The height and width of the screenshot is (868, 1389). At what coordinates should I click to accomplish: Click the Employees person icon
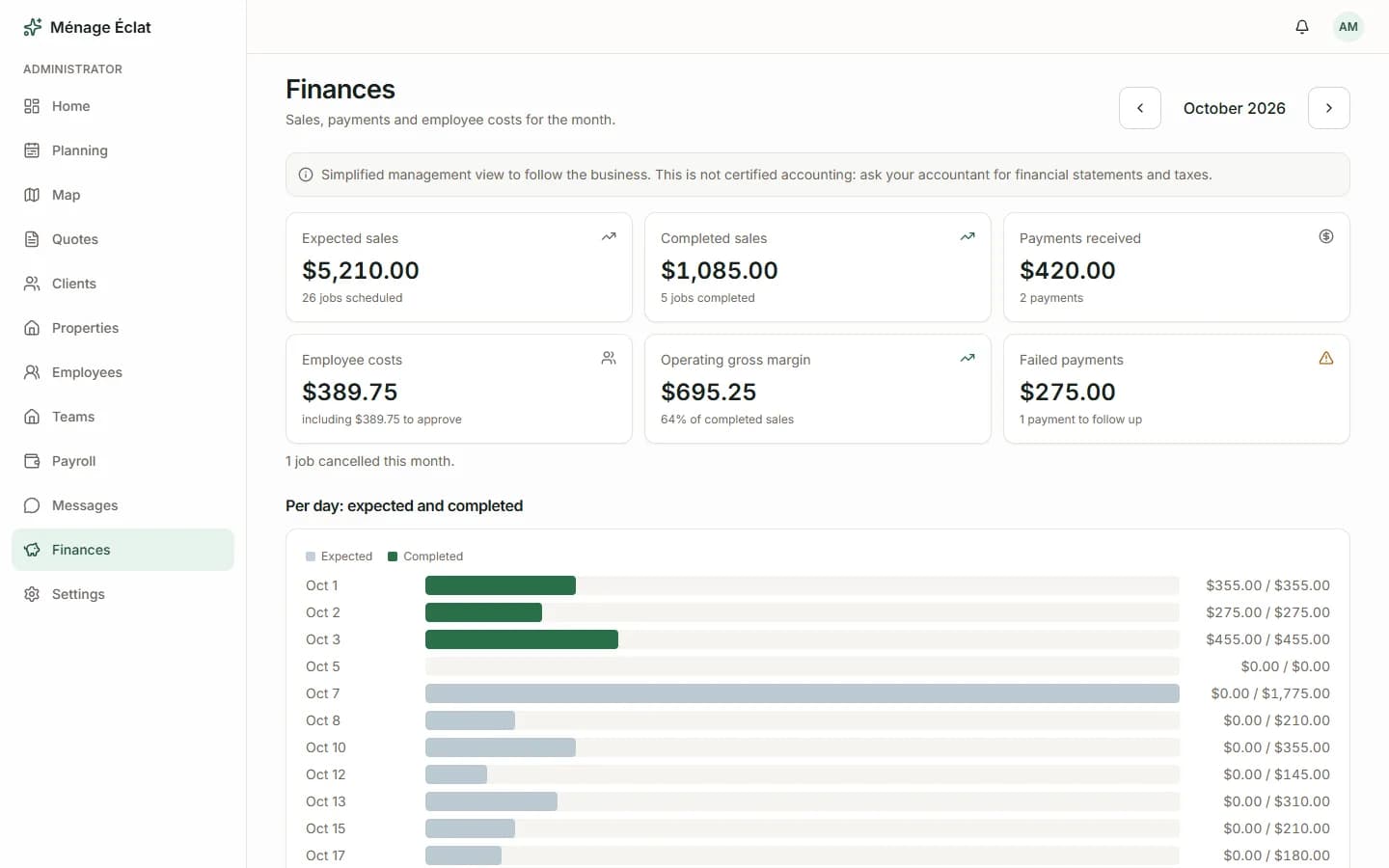(x=32, y=372)
